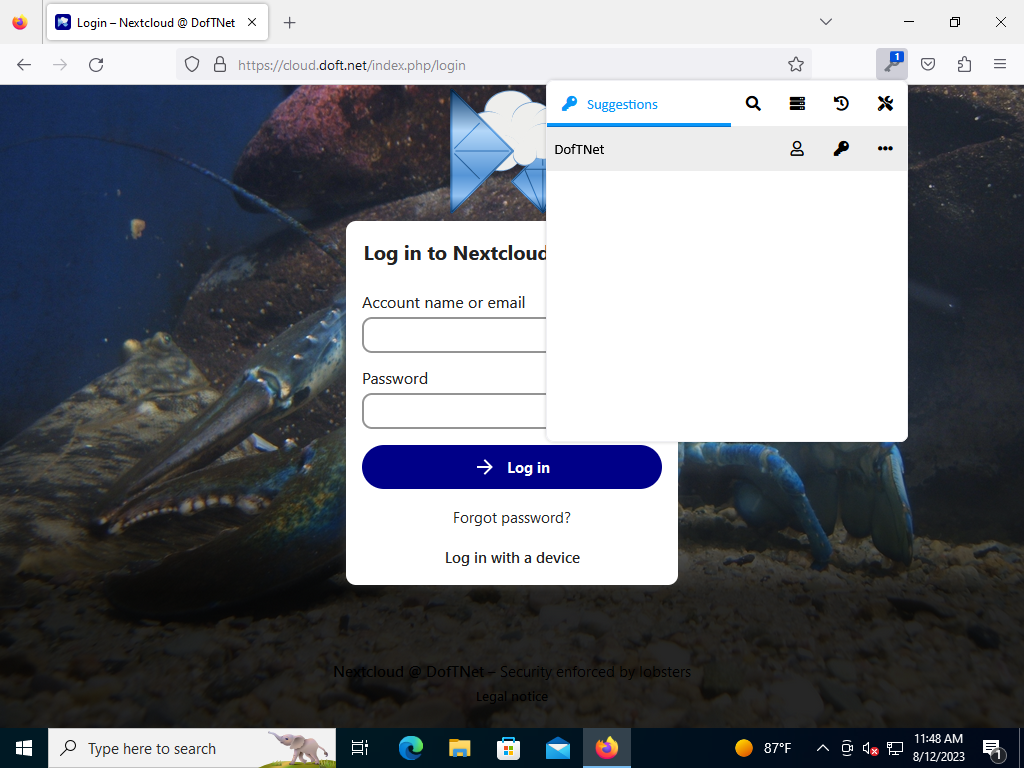Open the Firefox application menu
This screenshot has width=1024, height=768.
[x=1000, y=64]
